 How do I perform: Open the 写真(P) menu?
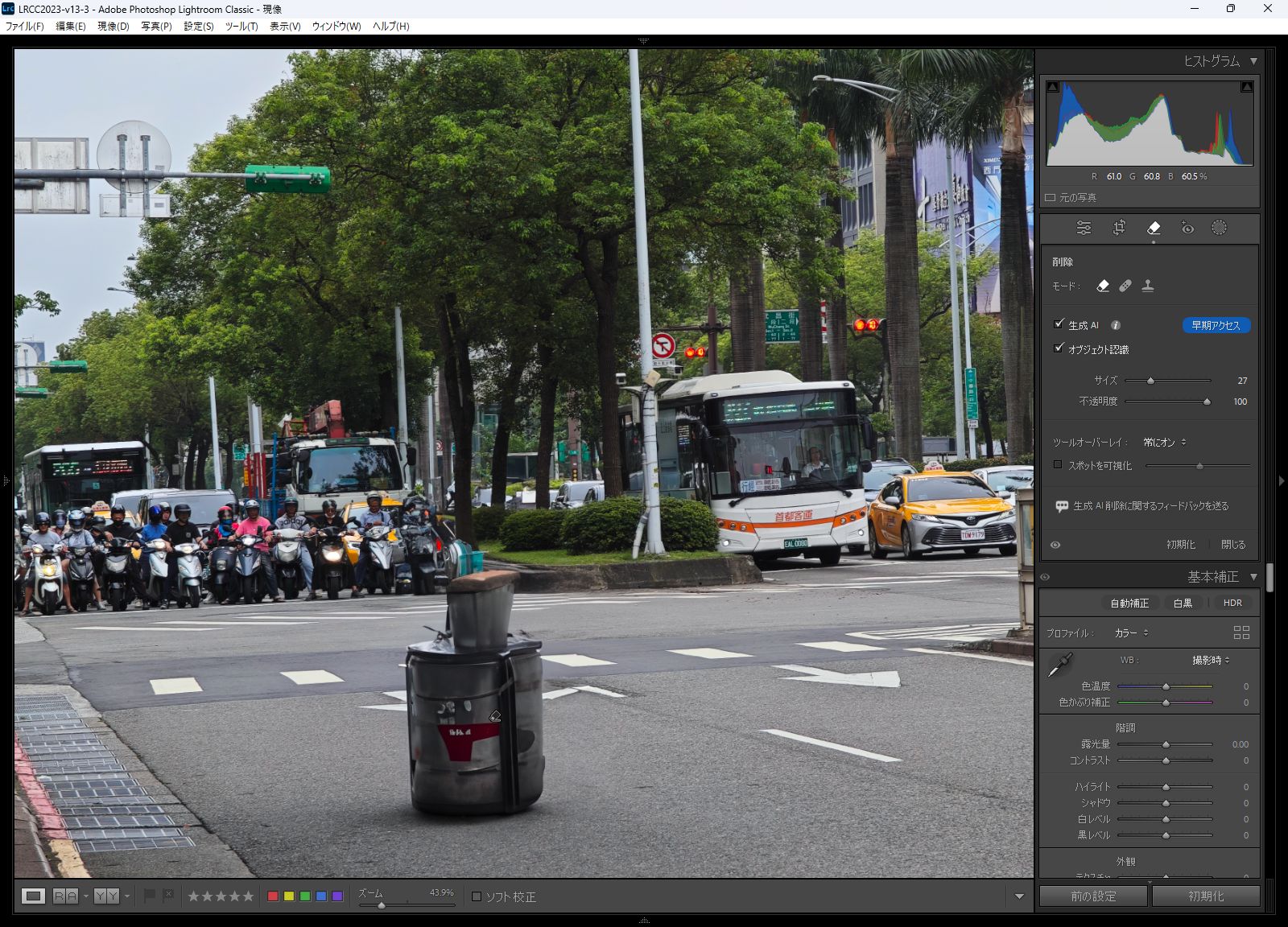click(x=156, y=27)
